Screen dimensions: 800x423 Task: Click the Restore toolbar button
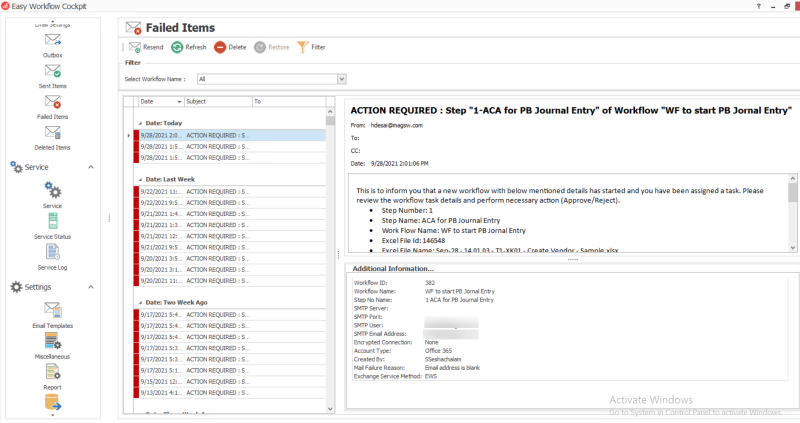(x=272, y=47)
